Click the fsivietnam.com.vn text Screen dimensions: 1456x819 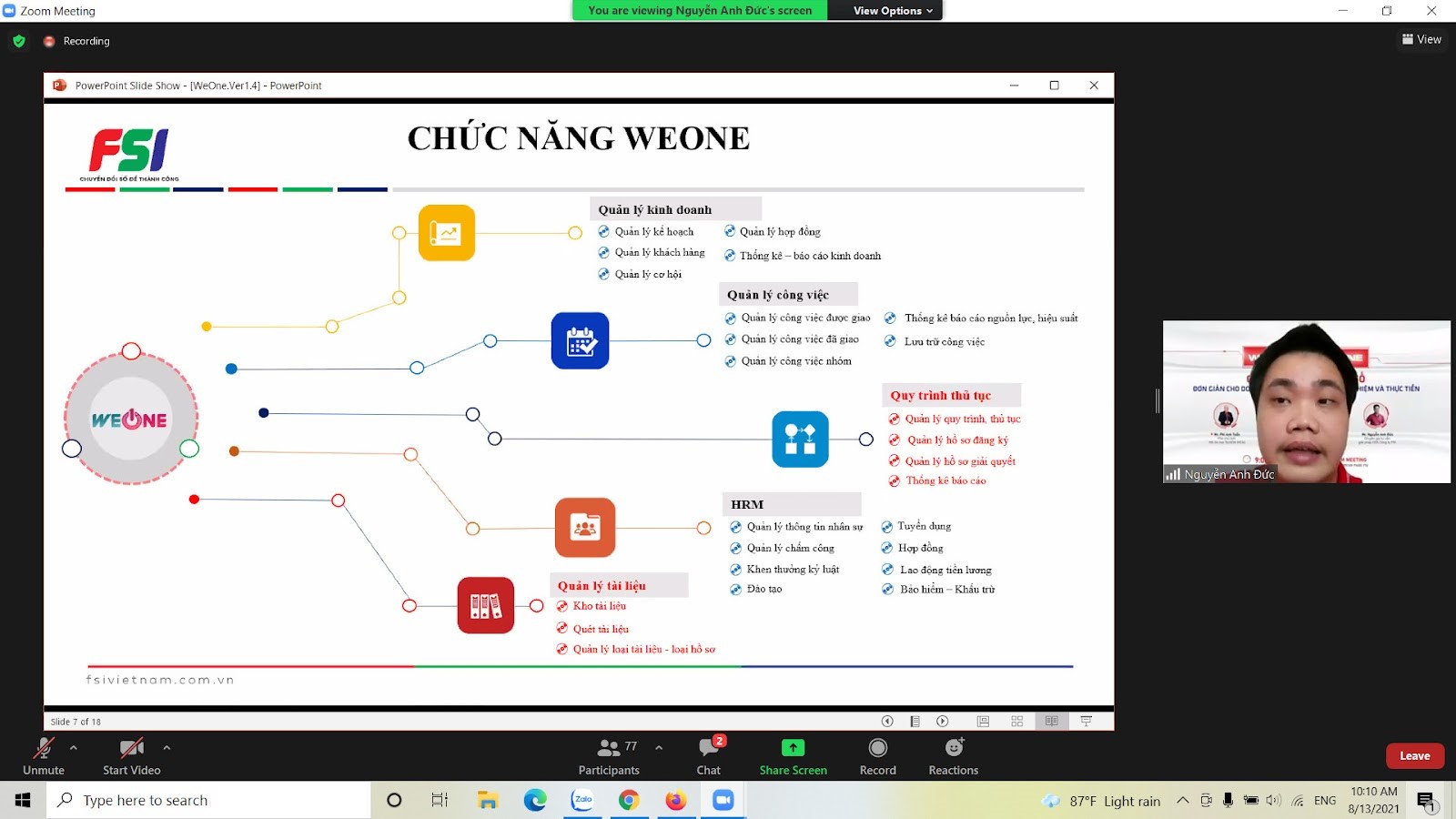[x=160, y=680]
